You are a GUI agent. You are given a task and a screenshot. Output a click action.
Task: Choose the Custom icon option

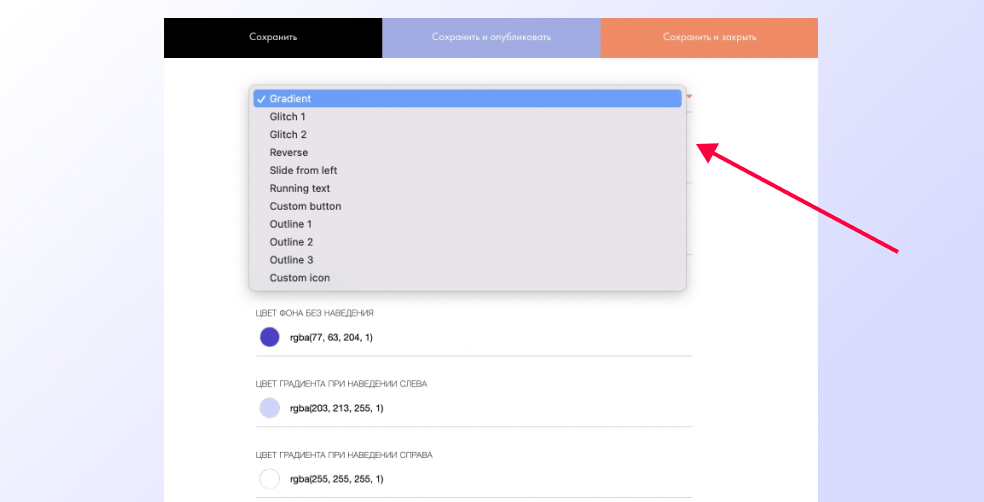coord(467,277)
